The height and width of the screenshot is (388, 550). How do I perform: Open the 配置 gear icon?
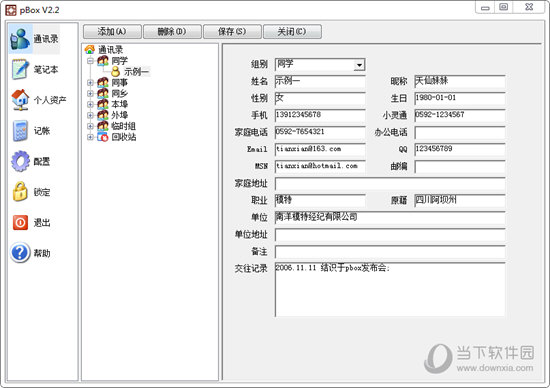click(x=20, y=161)
